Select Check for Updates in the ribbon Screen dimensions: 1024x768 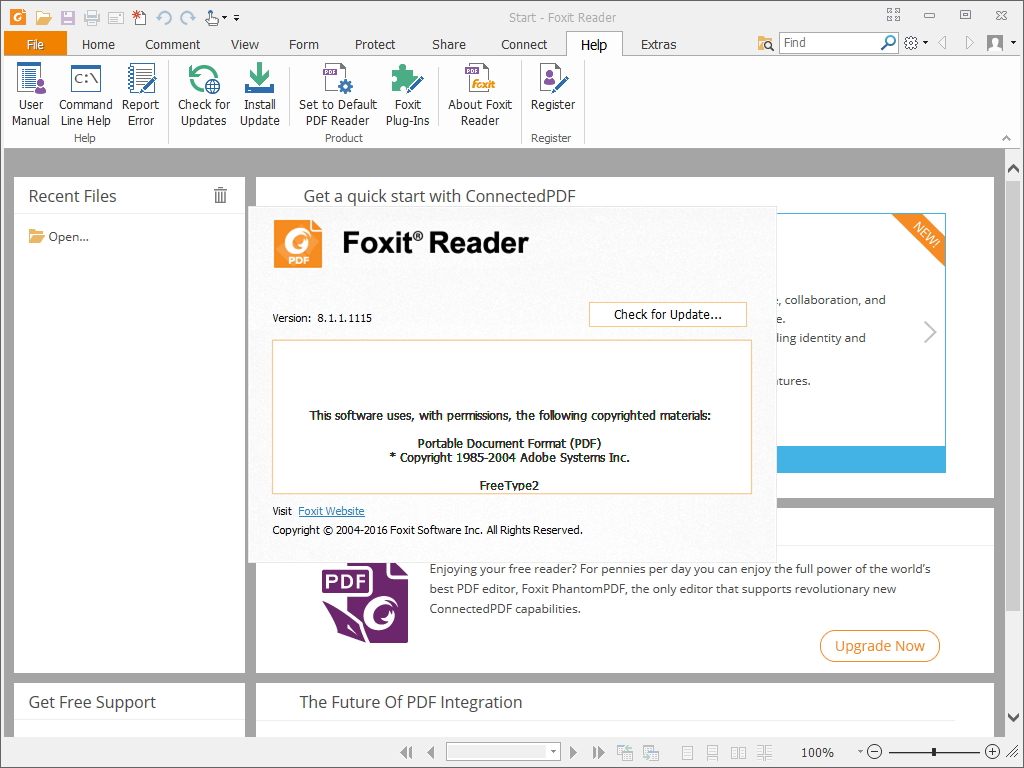pyautogui.click(x=203, y=94)
